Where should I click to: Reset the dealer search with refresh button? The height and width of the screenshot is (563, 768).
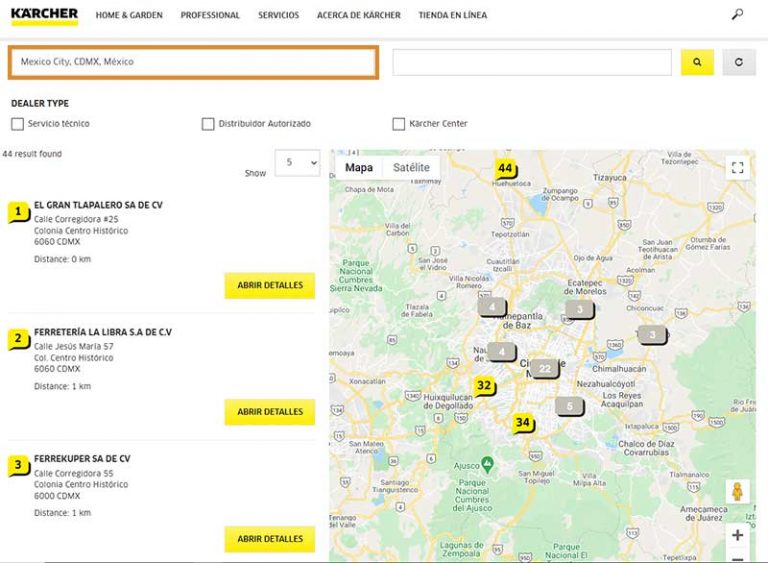click(x=739, y=62)
